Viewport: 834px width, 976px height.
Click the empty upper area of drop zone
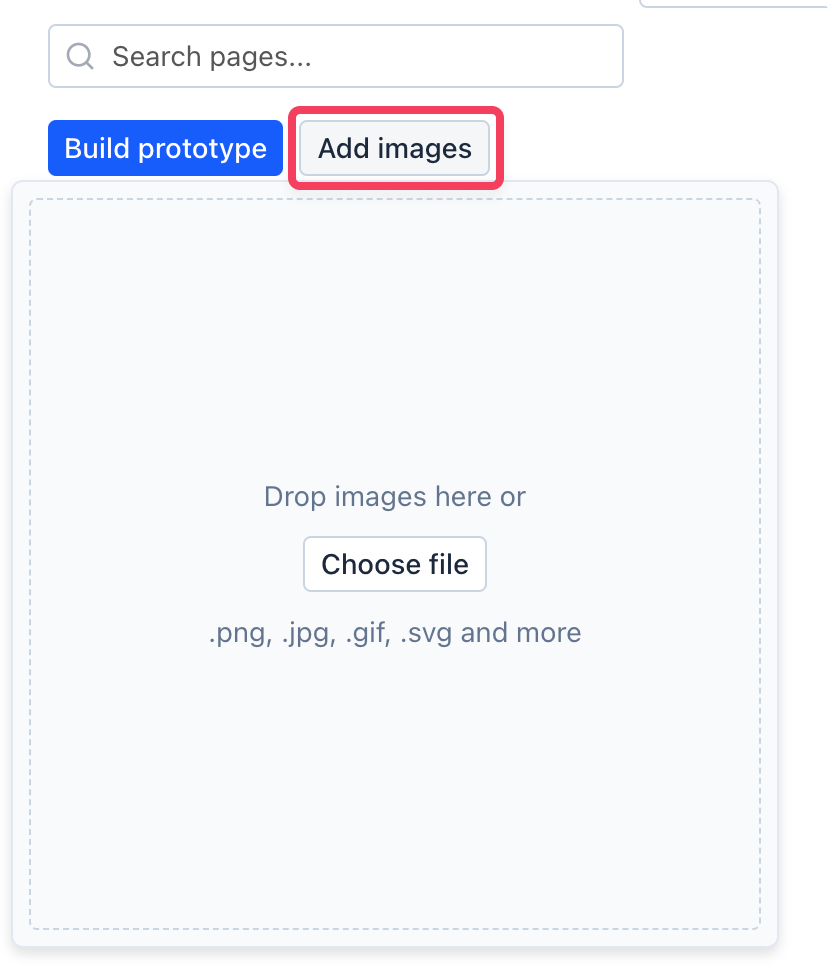395,320
